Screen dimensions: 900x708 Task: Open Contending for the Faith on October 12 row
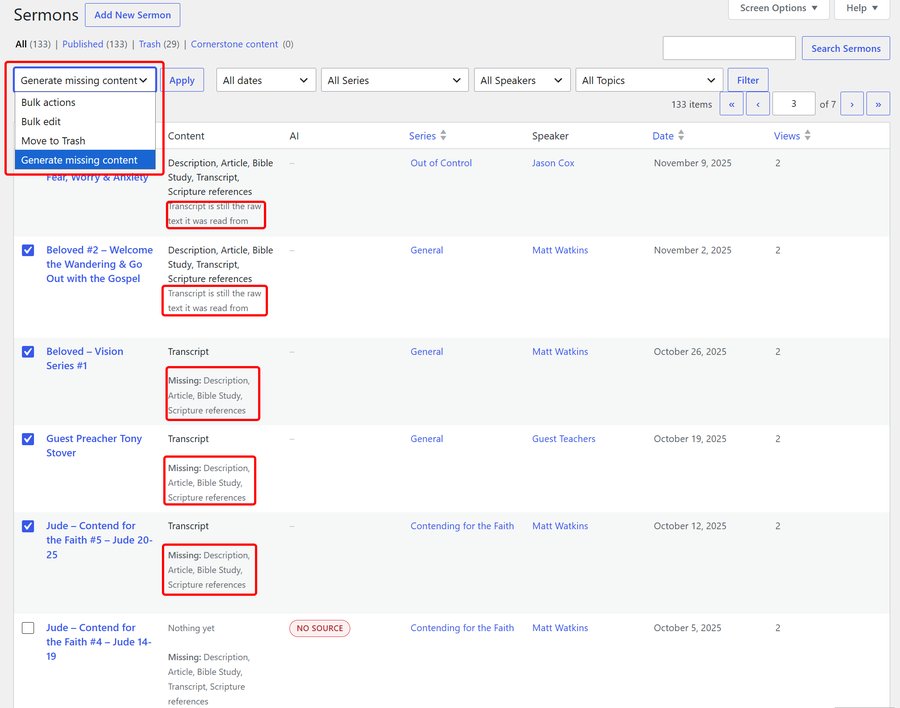click(462, 526)
